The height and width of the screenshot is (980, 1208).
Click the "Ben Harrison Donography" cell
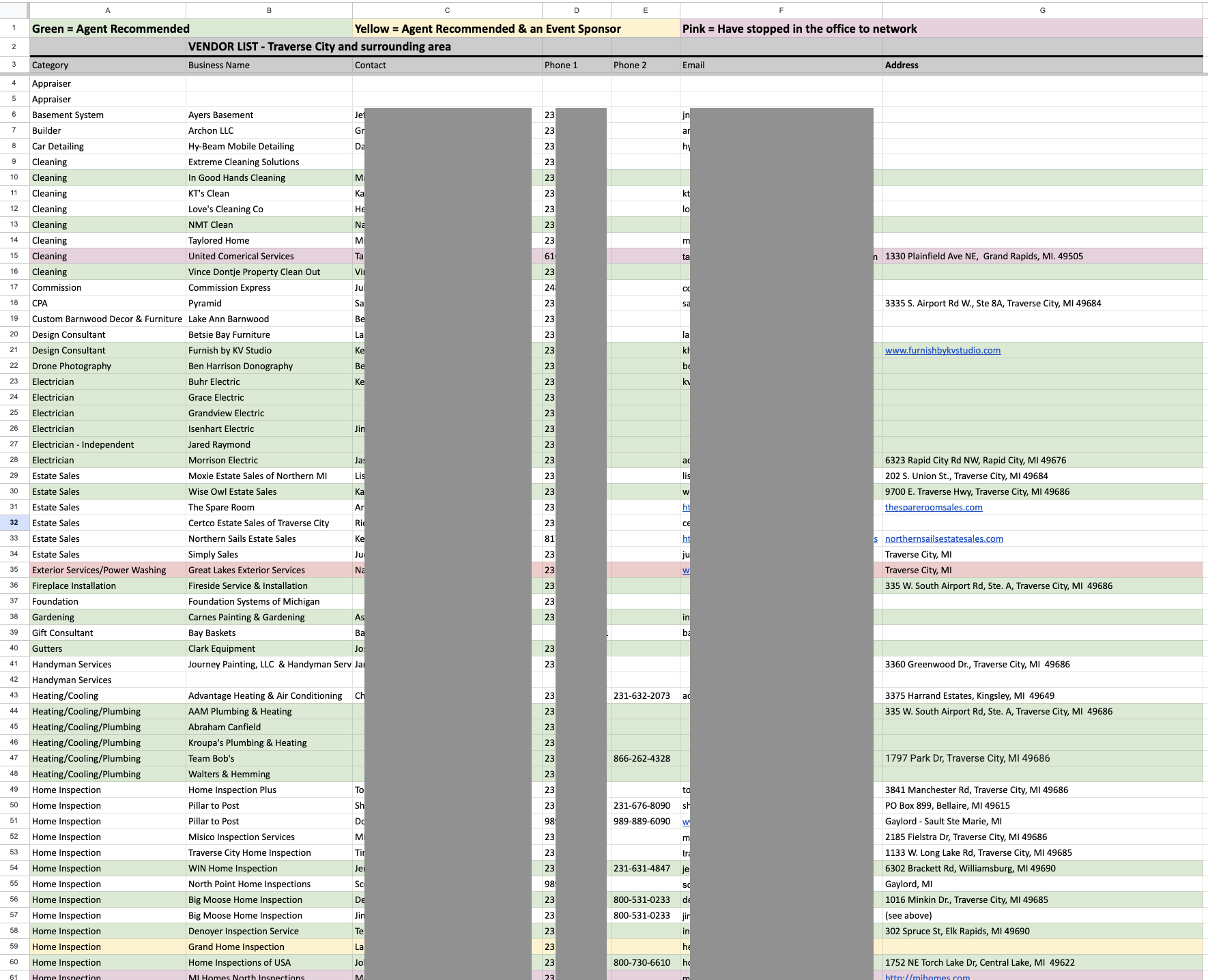269,366
